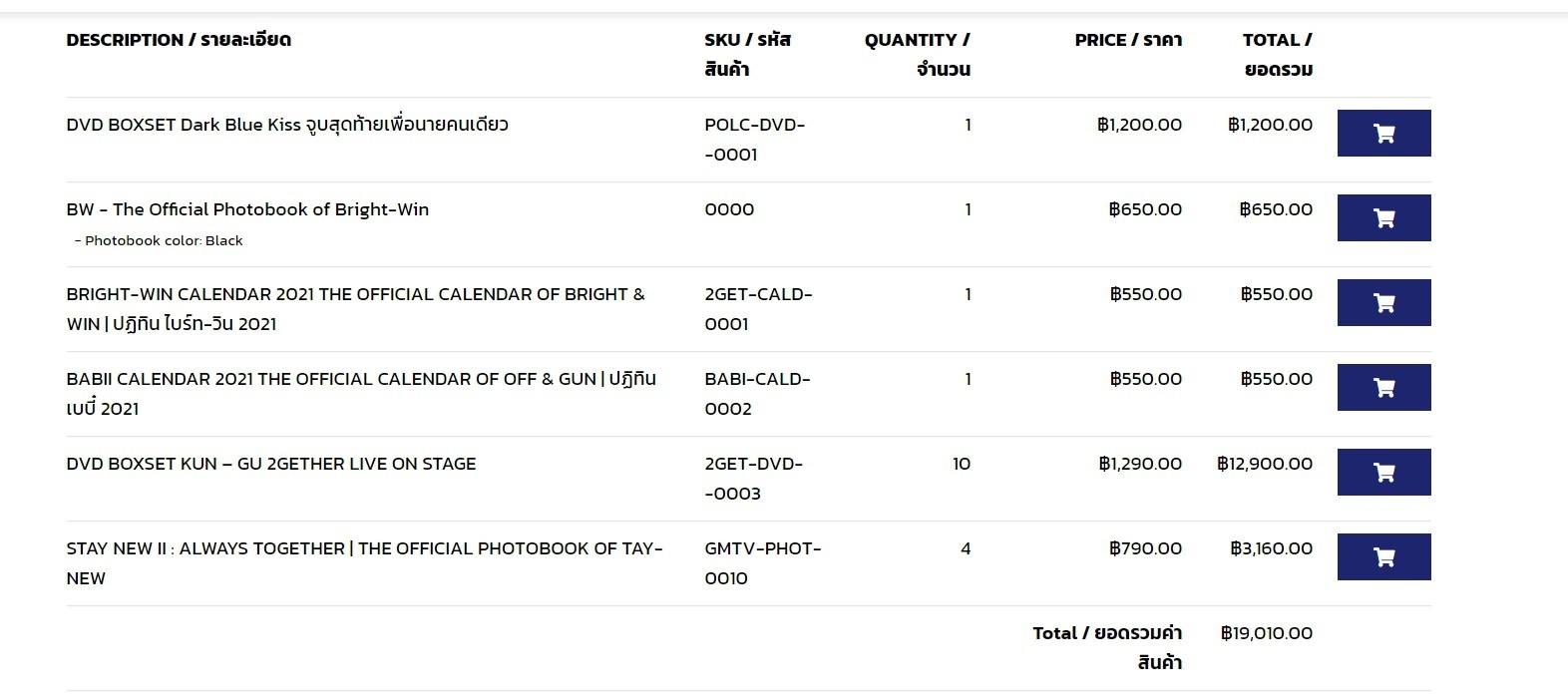Click the QUANTITY column header
This screenshot has width=1568, height=699.
tap(917, 55)
